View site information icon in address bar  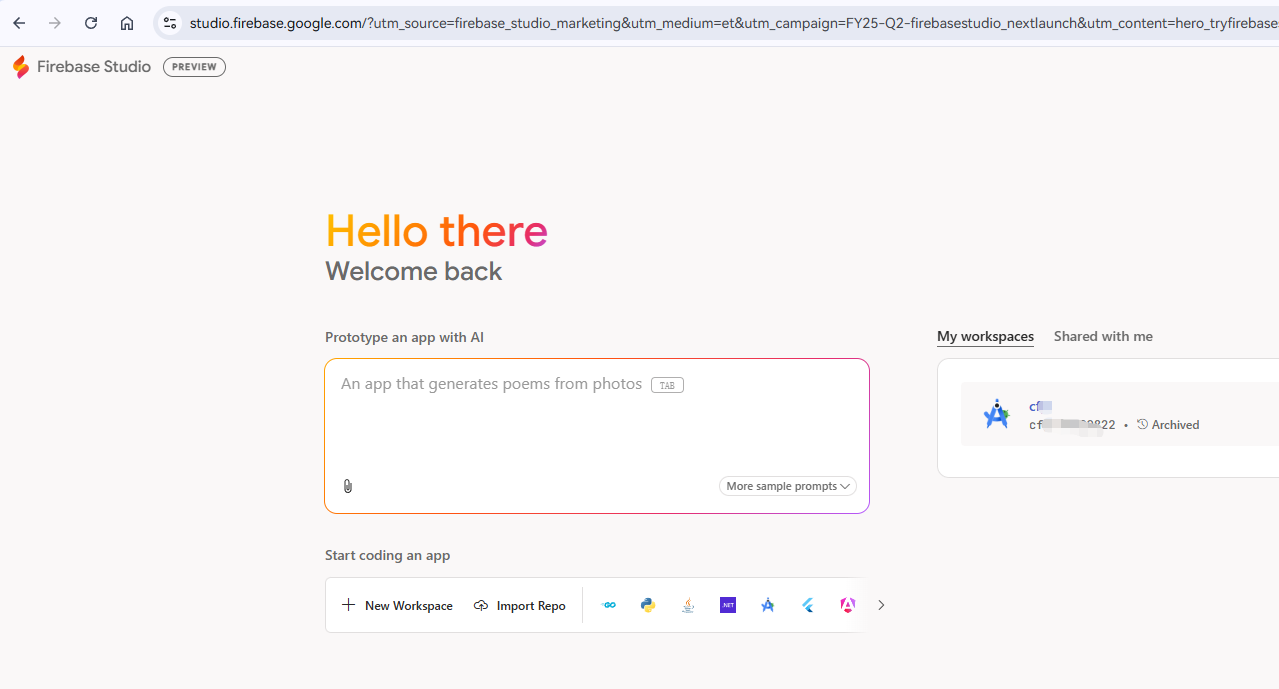[170, 23]
